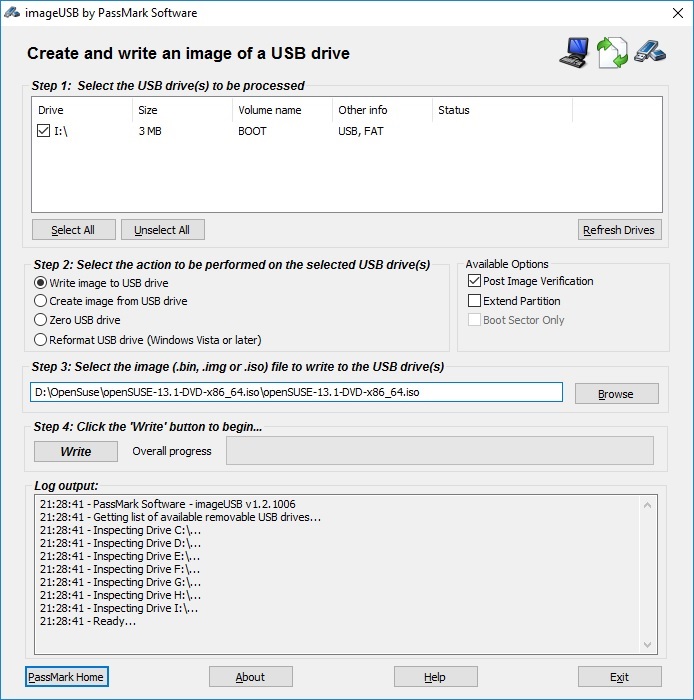694x700 pixels.
Task: Refresh Drives list
Action: [x=619, y=230]
